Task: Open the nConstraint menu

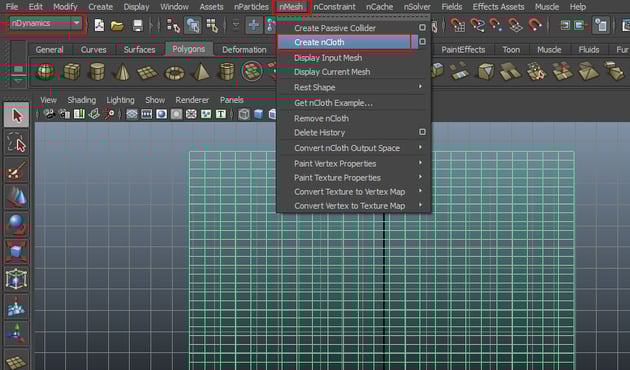Action: point(334,7)
